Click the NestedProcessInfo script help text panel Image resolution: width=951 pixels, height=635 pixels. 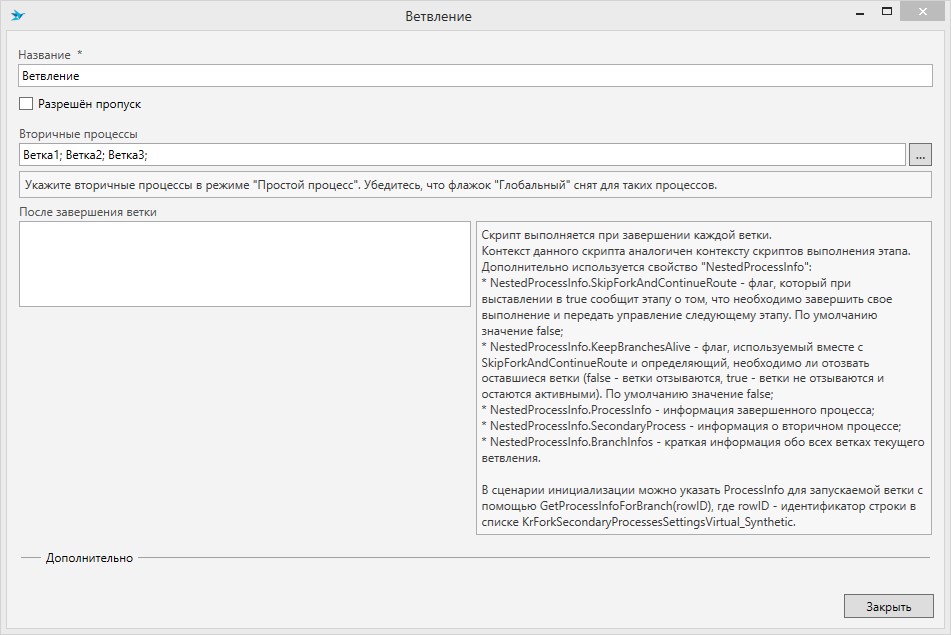[703, 377]
